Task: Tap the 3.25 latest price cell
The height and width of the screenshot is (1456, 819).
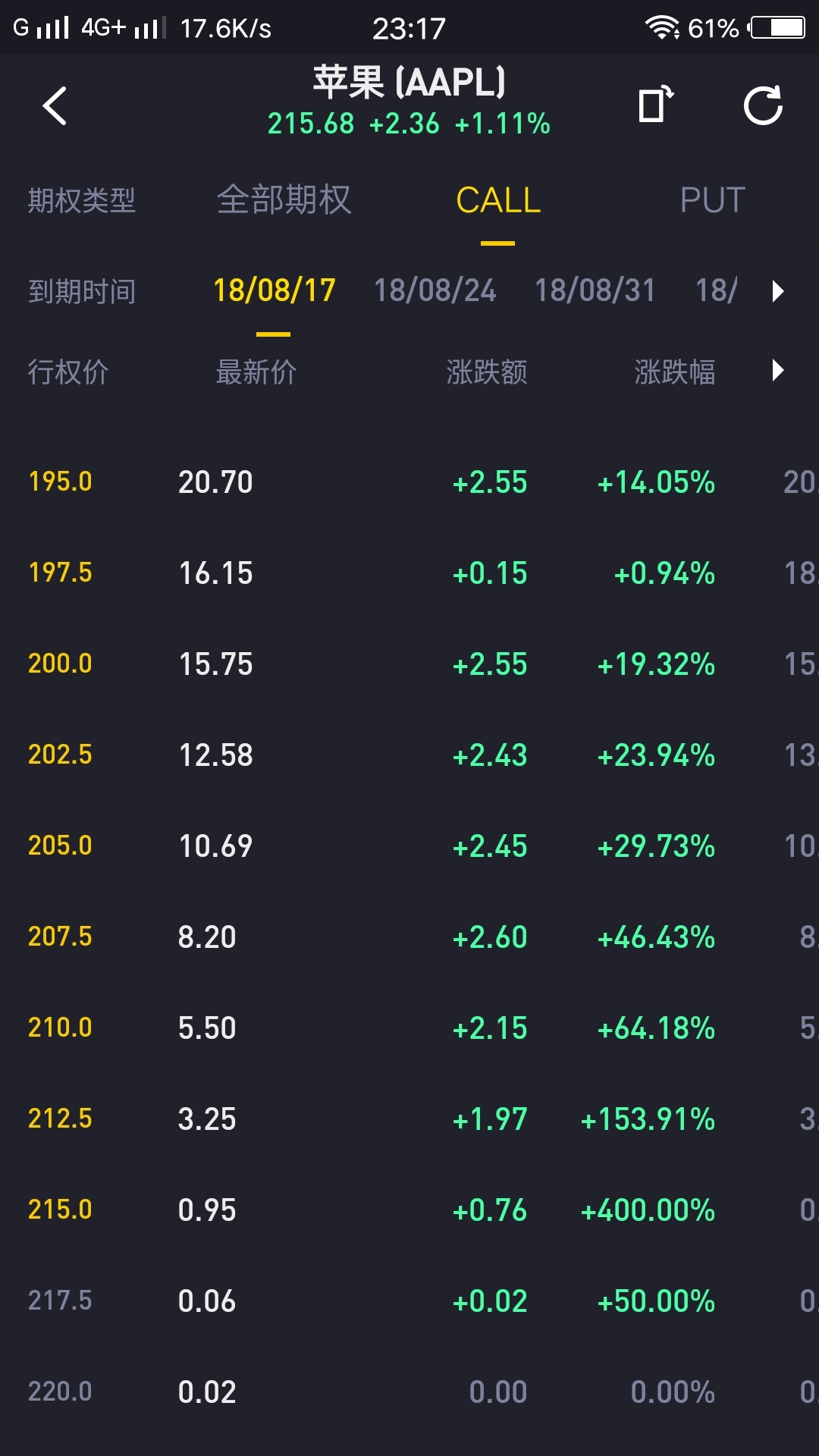Action: (207, 1119)
